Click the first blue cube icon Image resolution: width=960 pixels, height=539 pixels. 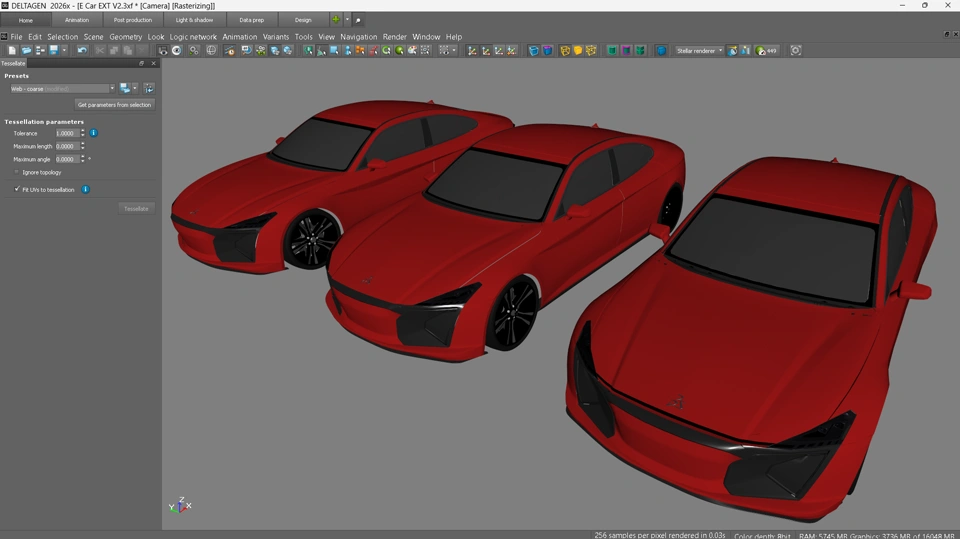[533, 50]
